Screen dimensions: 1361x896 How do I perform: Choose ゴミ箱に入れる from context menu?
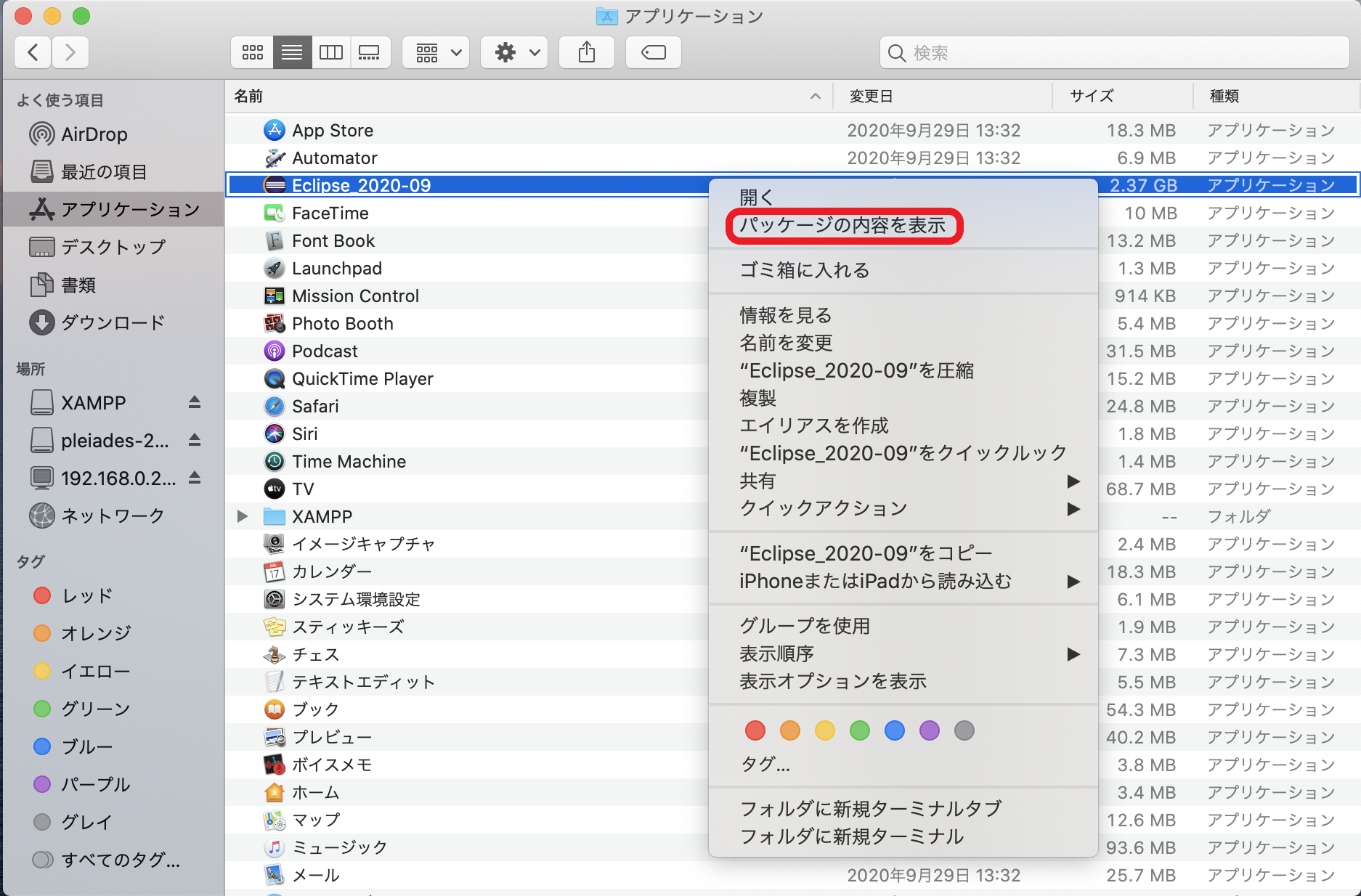click(903, 270)
